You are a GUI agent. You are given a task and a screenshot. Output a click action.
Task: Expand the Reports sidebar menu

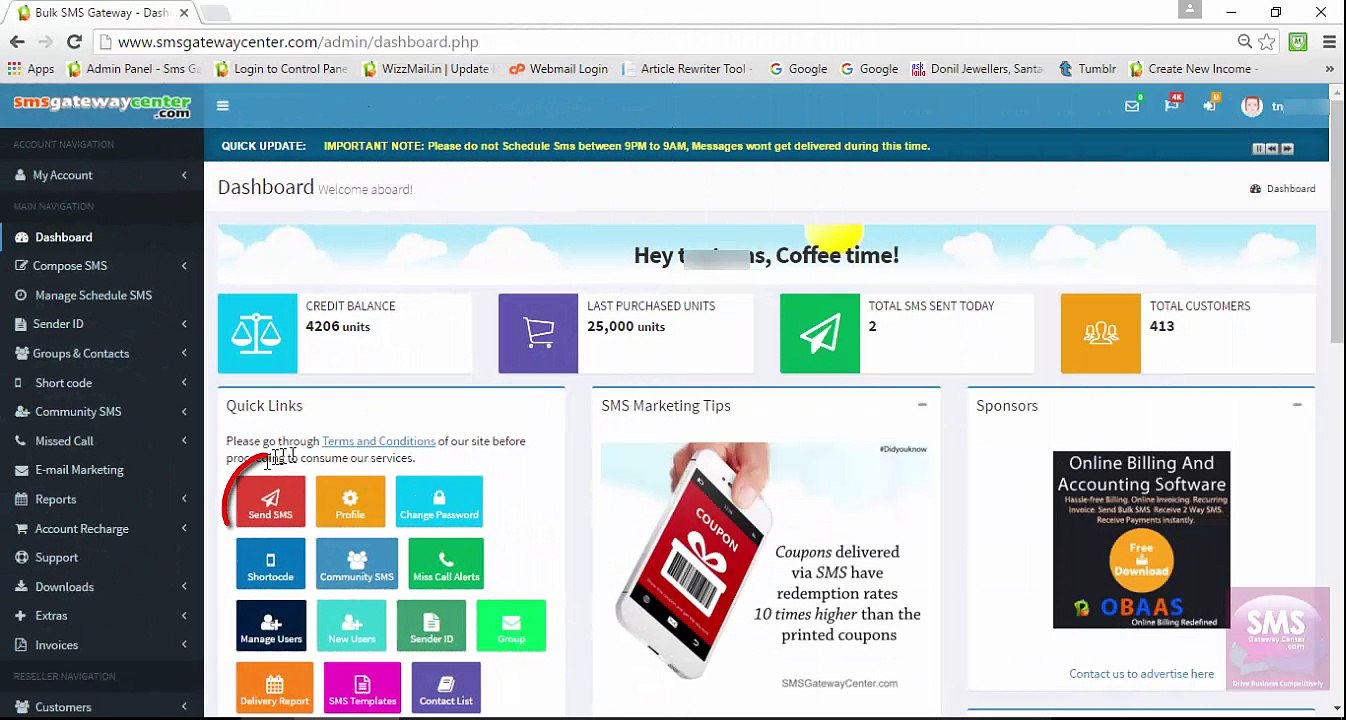[102, 499]
